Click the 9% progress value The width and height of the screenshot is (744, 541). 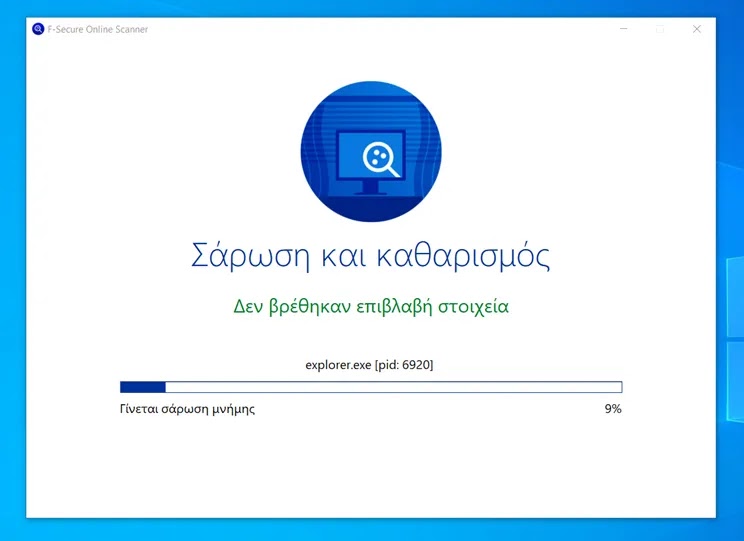(x=613, y=409)
